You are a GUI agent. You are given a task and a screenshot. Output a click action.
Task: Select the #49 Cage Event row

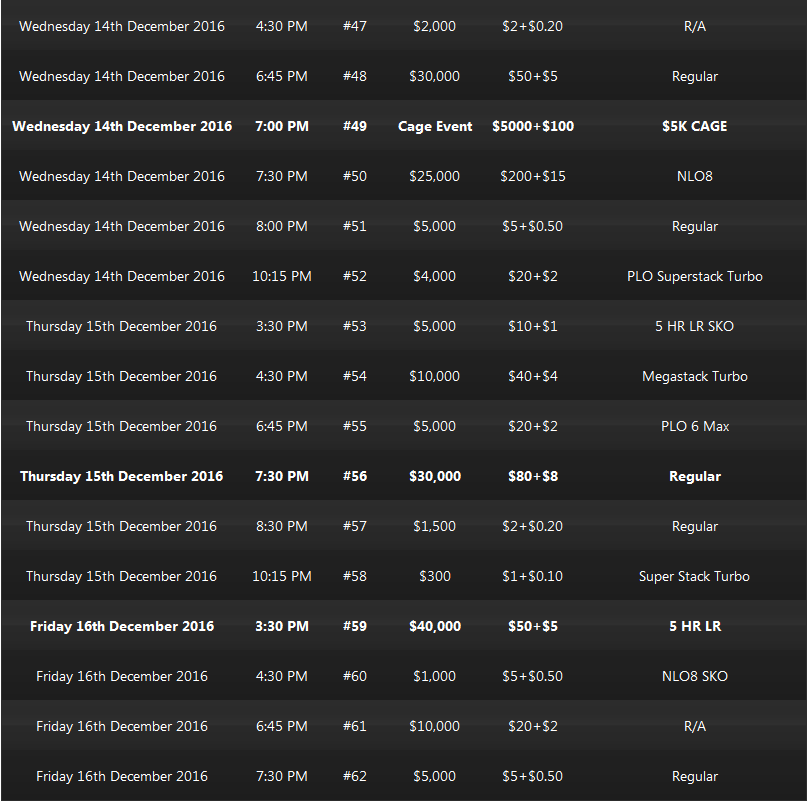tap(404, 126)
